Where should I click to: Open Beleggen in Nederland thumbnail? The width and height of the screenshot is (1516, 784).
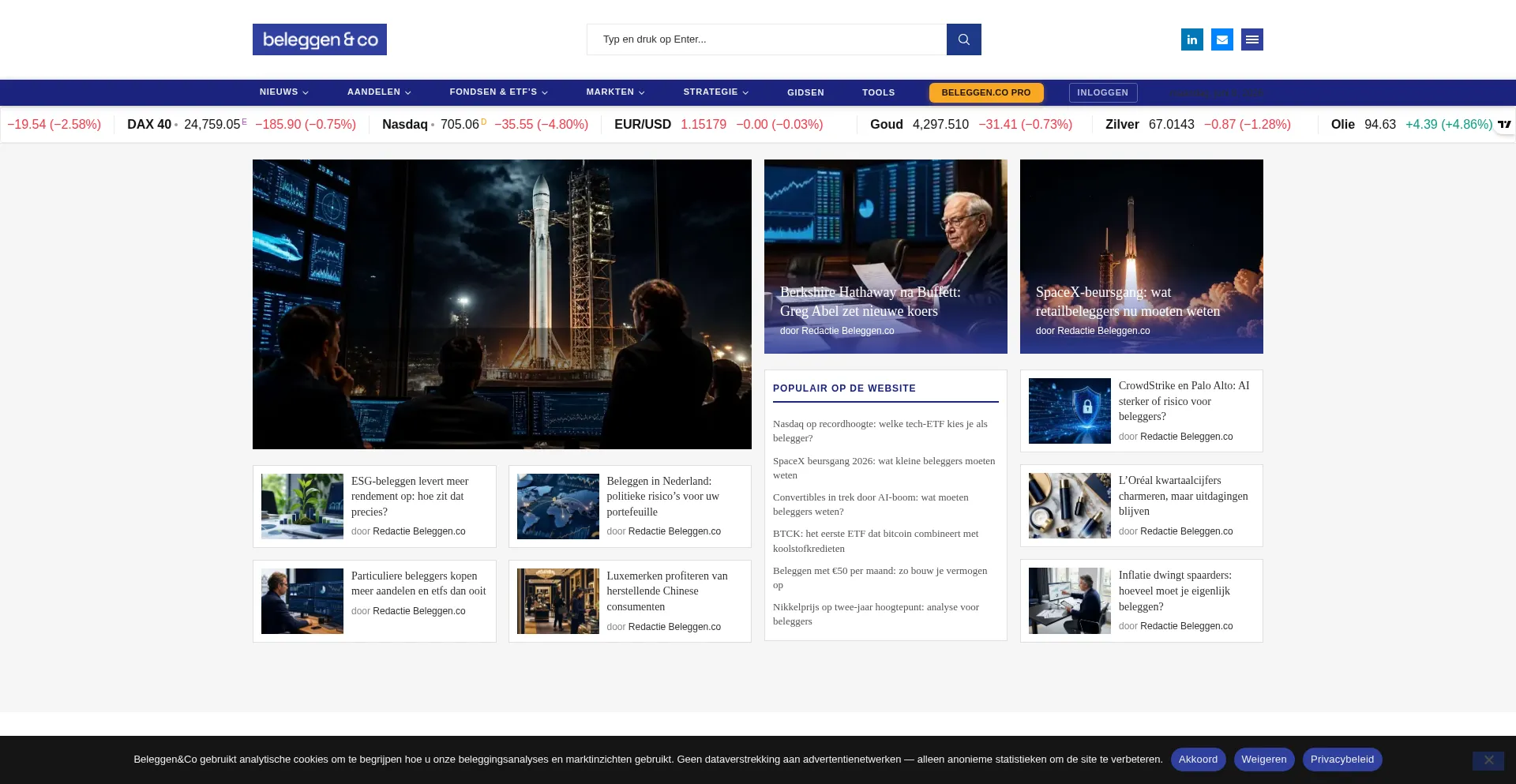point(558,506)
